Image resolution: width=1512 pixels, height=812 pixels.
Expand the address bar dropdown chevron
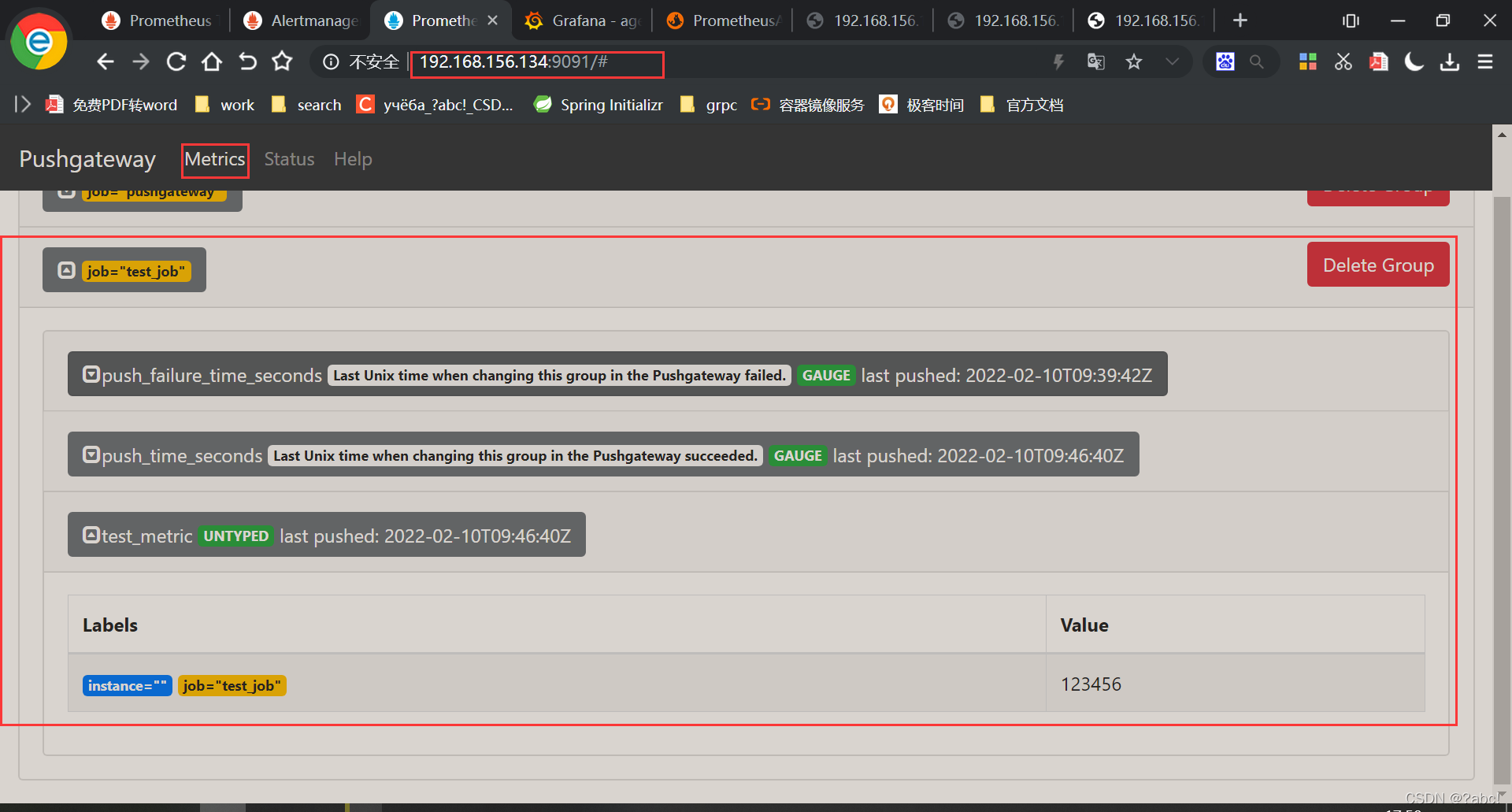coord(1173,61)
